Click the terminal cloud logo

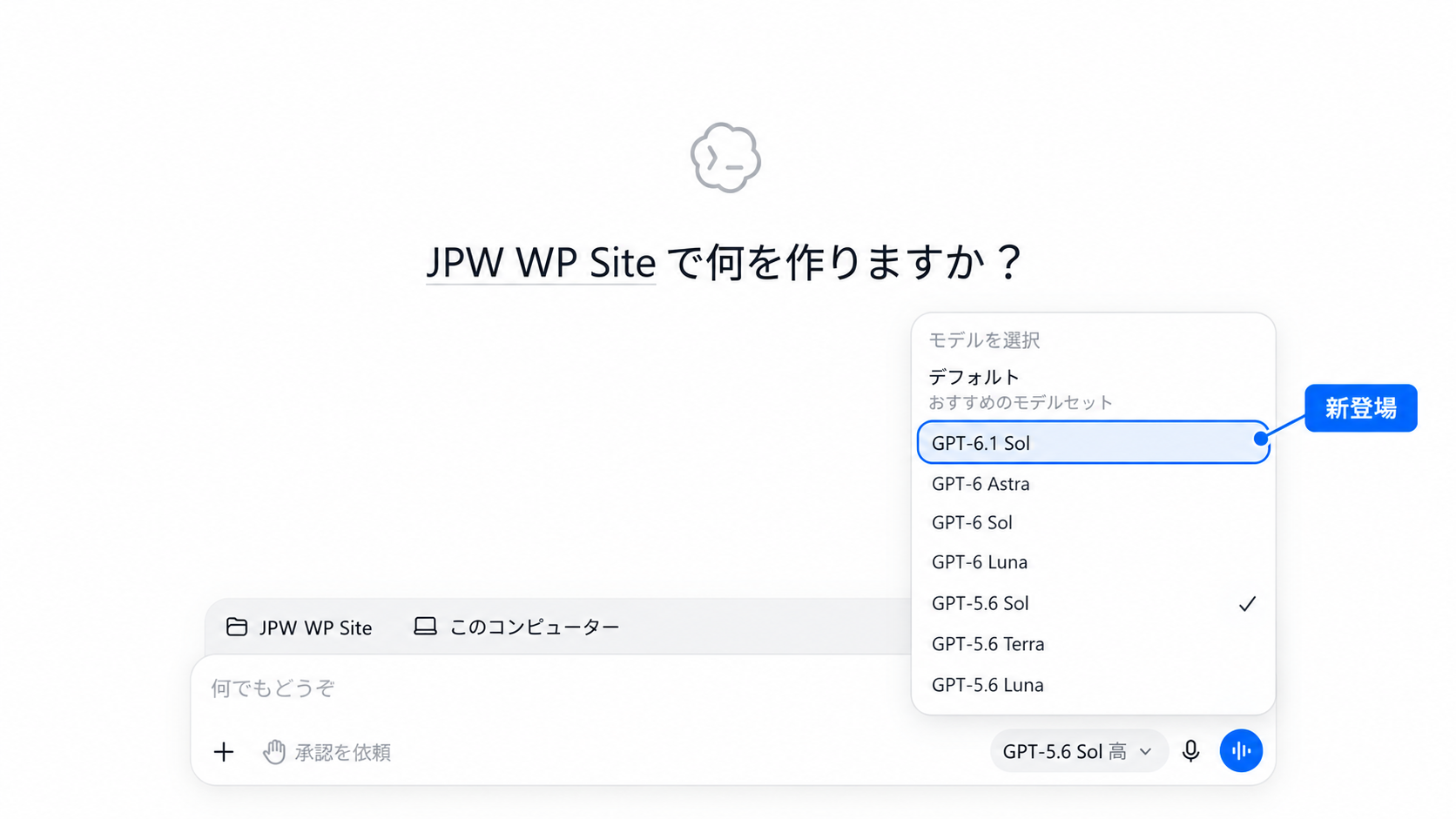[725, 158]
